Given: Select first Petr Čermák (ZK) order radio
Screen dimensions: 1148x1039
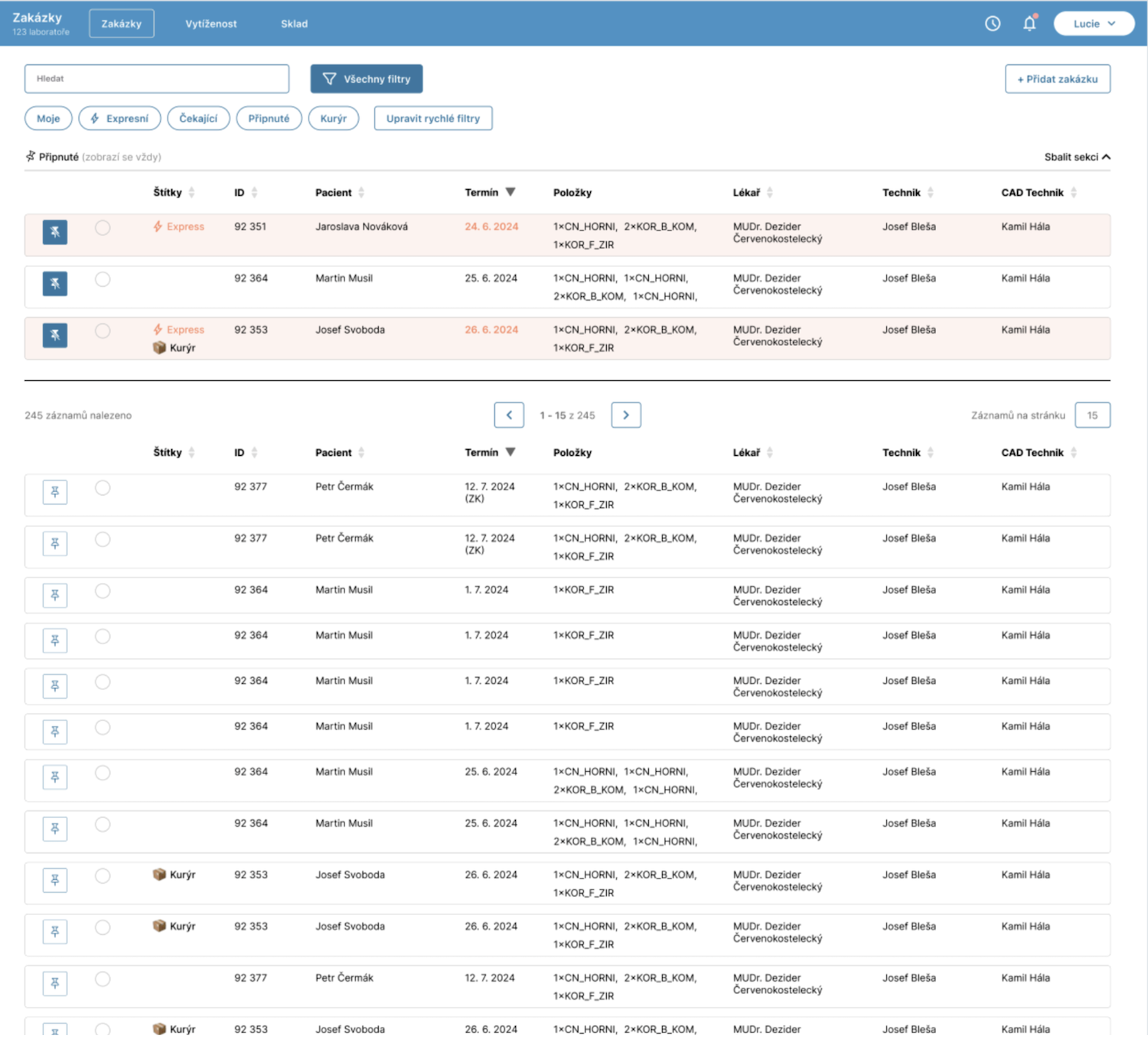Looking at the screenshot, I should tap(103, 488).
